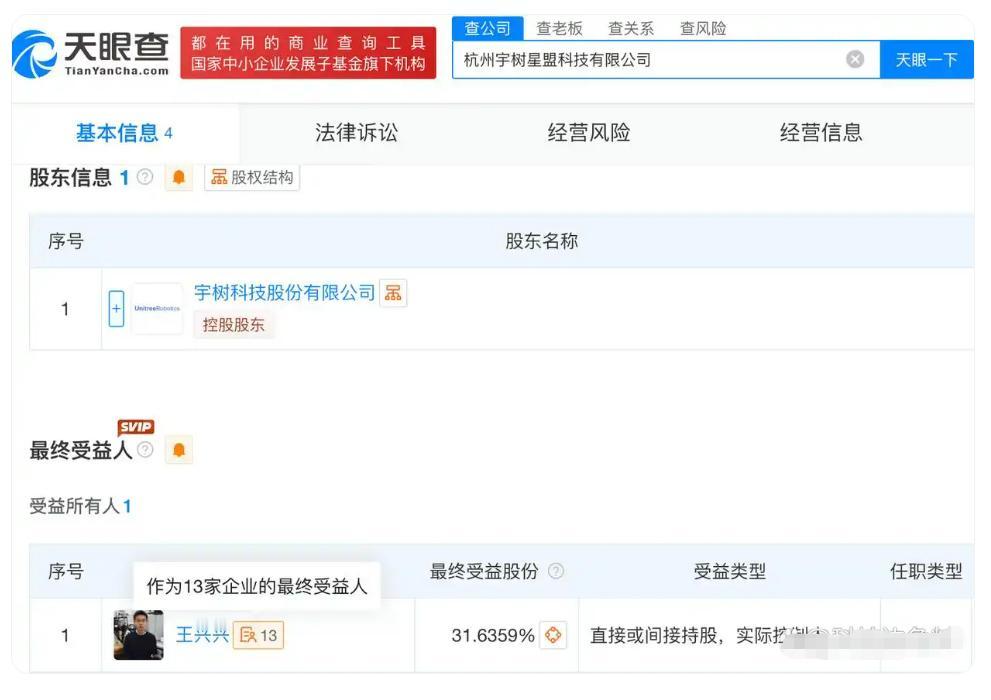Image resolution: width=991 pixels, height=700 pixels.
Task: Open the 法律诉讼 tab
Action: point(356,133)
